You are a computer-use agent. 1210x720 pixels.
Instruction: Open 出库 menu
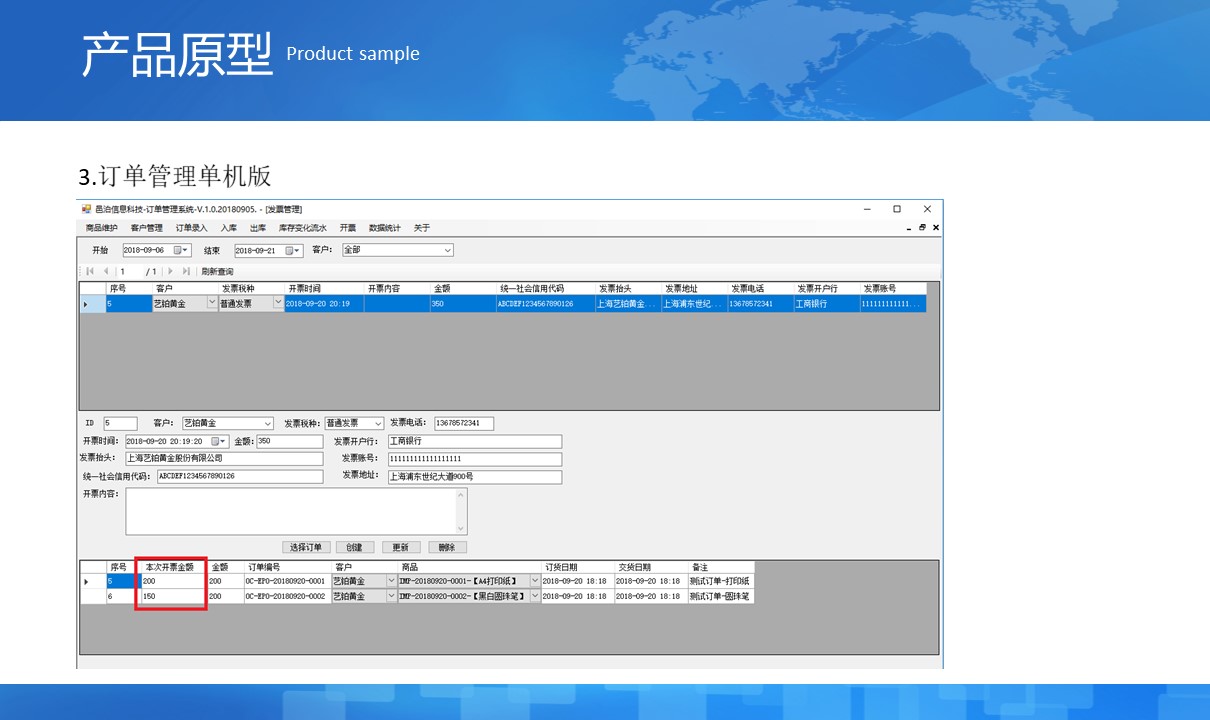click(x=258, y=228)
